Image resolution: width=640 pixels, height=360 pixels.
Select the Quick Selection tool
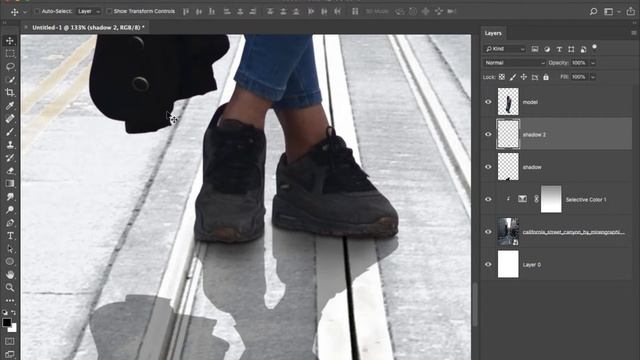pyautogui.click(x=10, y=80)
